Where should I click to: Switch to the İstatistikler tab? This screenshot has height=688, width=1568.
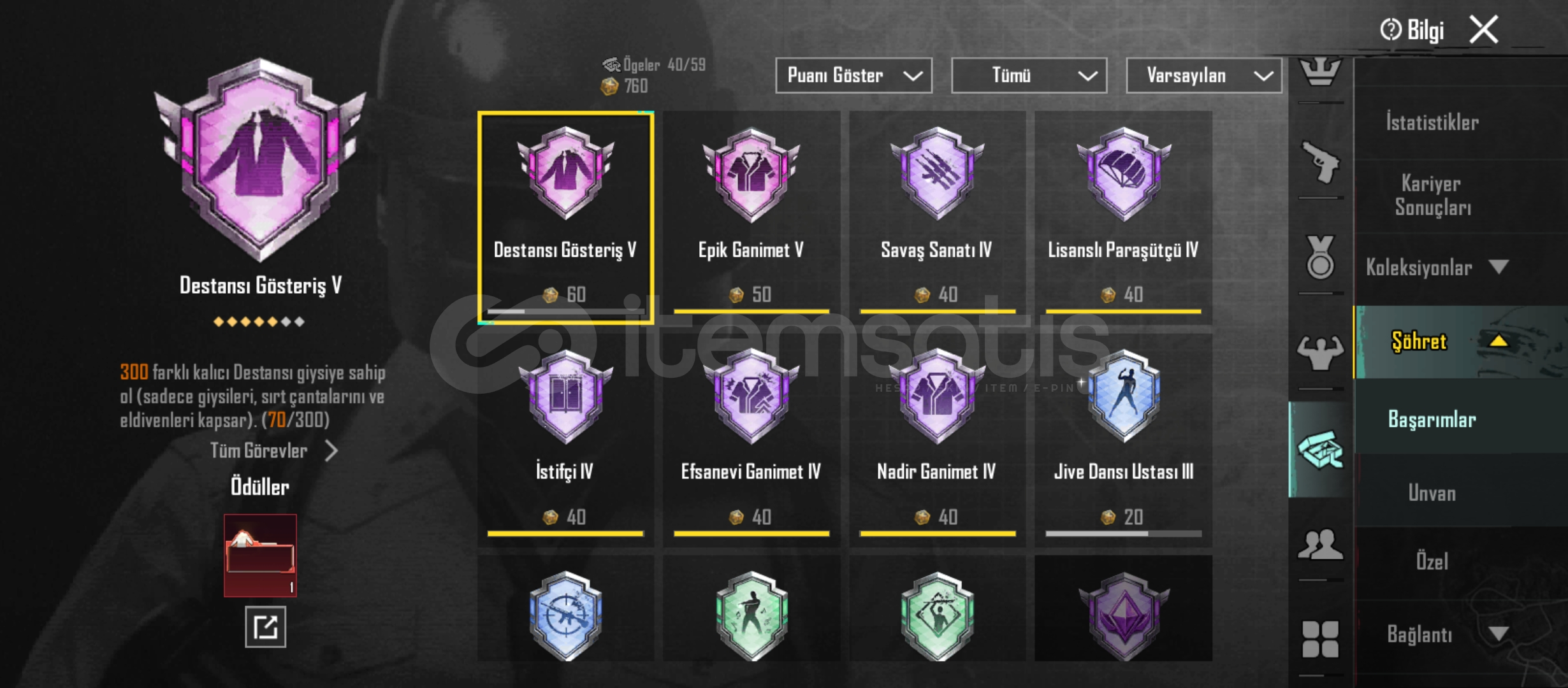point(1432,122)
